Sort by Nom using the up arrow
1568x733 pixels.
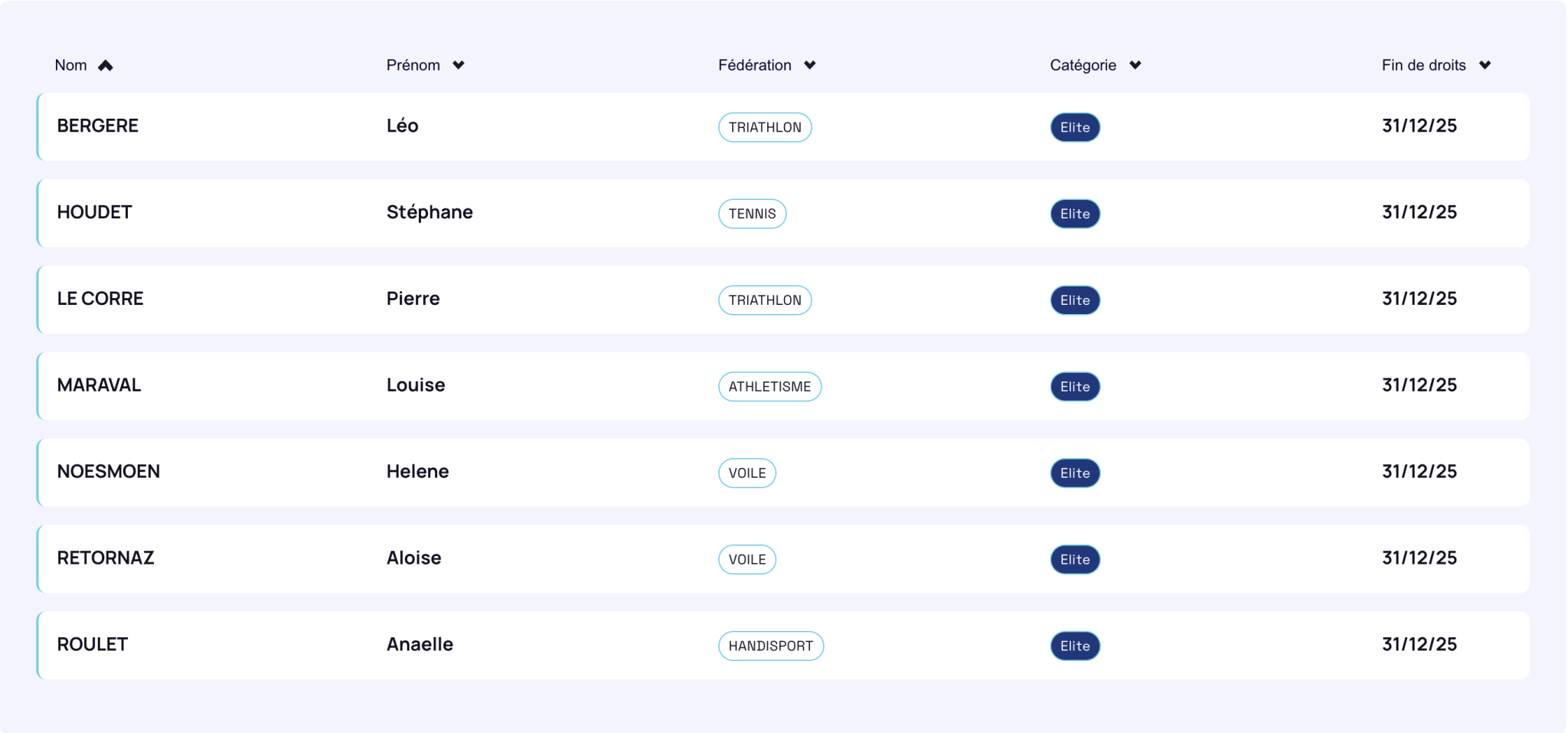106,66
